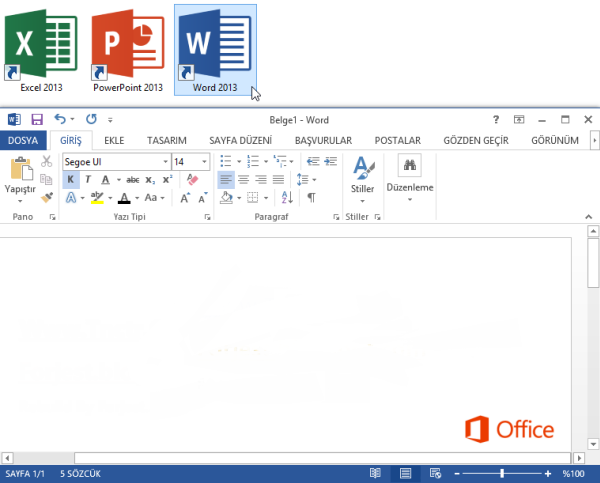Click the Bullets list icon
Viewport: 600px width, 483px height.
point(226,161)
